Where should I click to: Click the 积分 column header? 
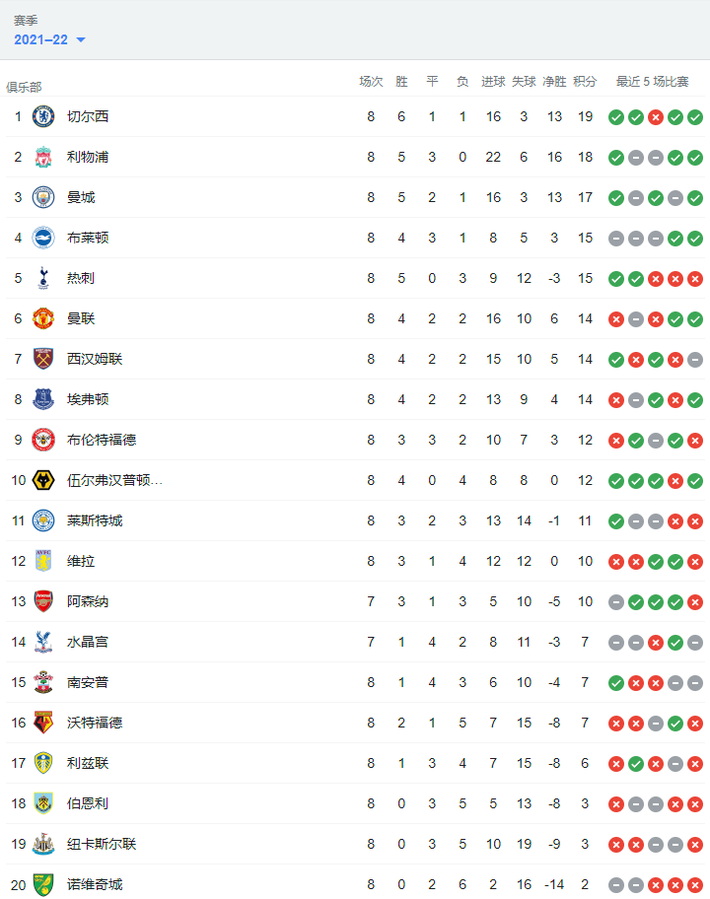[585, 81]
